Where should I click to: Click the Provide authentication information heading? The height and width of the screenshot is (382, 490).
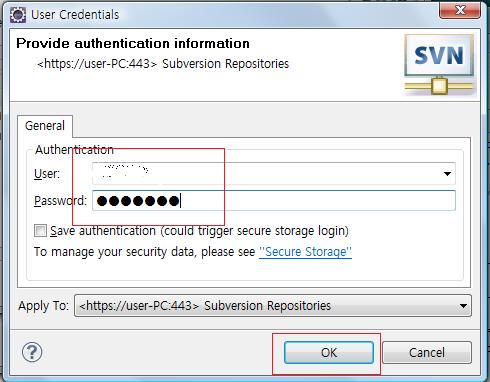click(x=133, y=44)
